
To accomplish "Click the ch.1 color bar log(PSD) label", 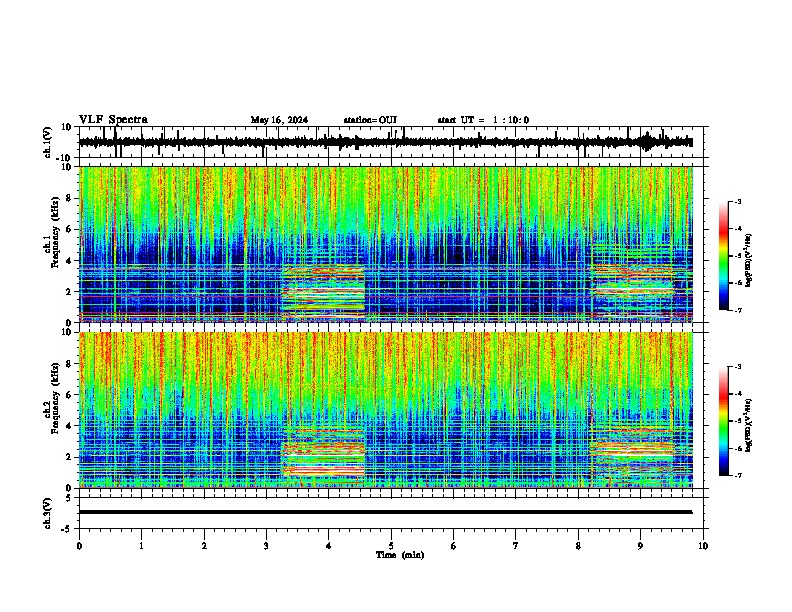I will click(x=749, y=261).
